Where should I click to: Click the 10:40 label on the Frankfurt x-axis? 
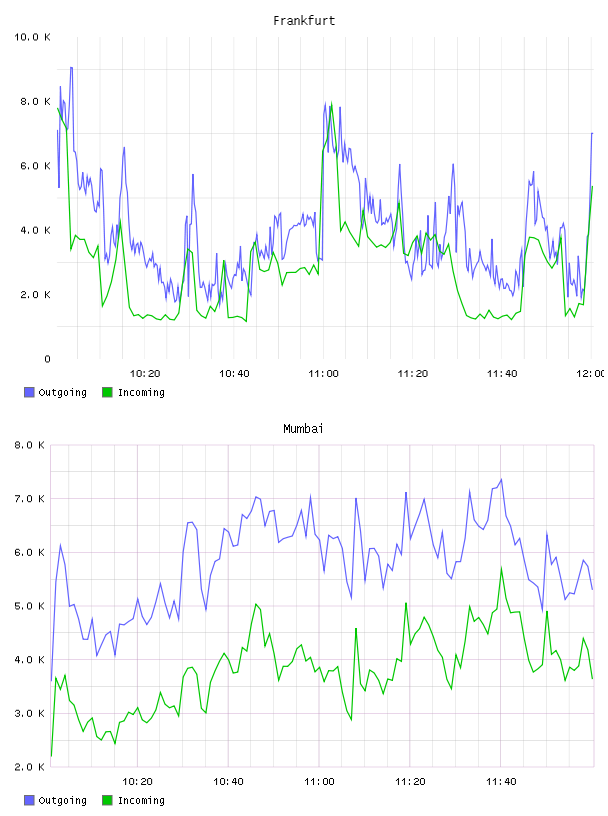pyautogui.click(x=234, y=374)
